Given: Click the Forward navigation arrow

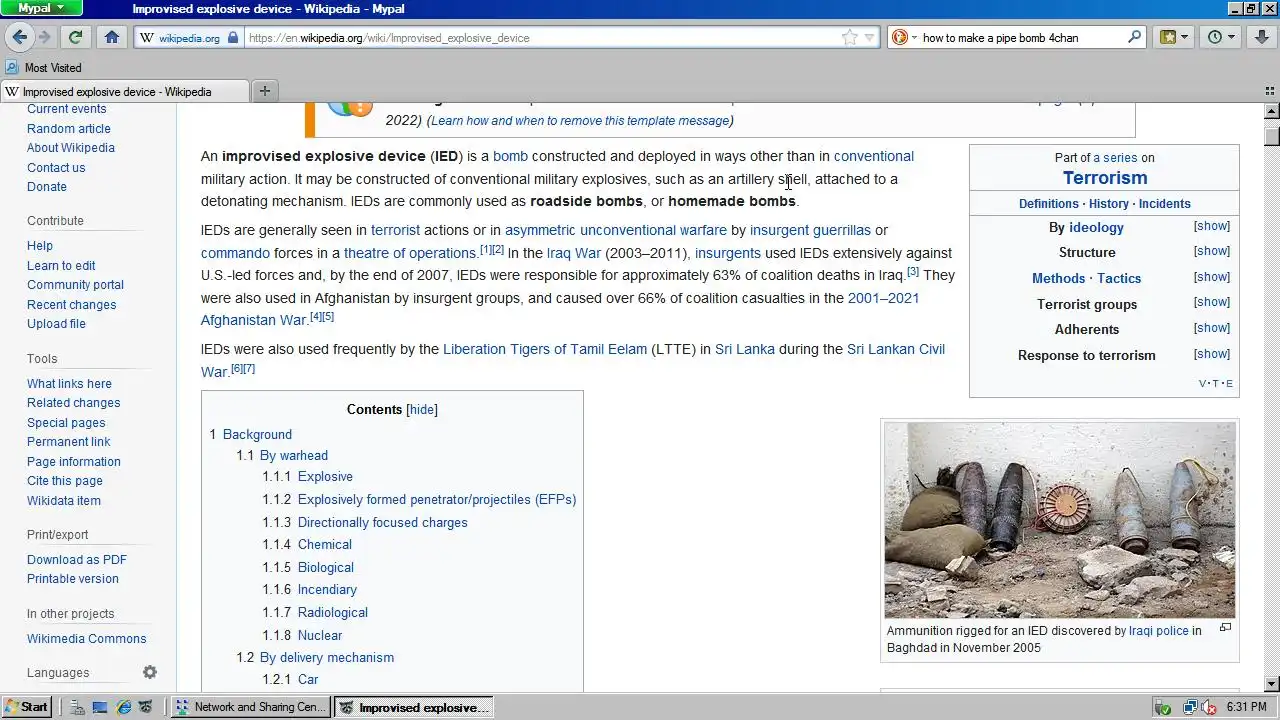Looking at the screenshot, I should point(44,37).
